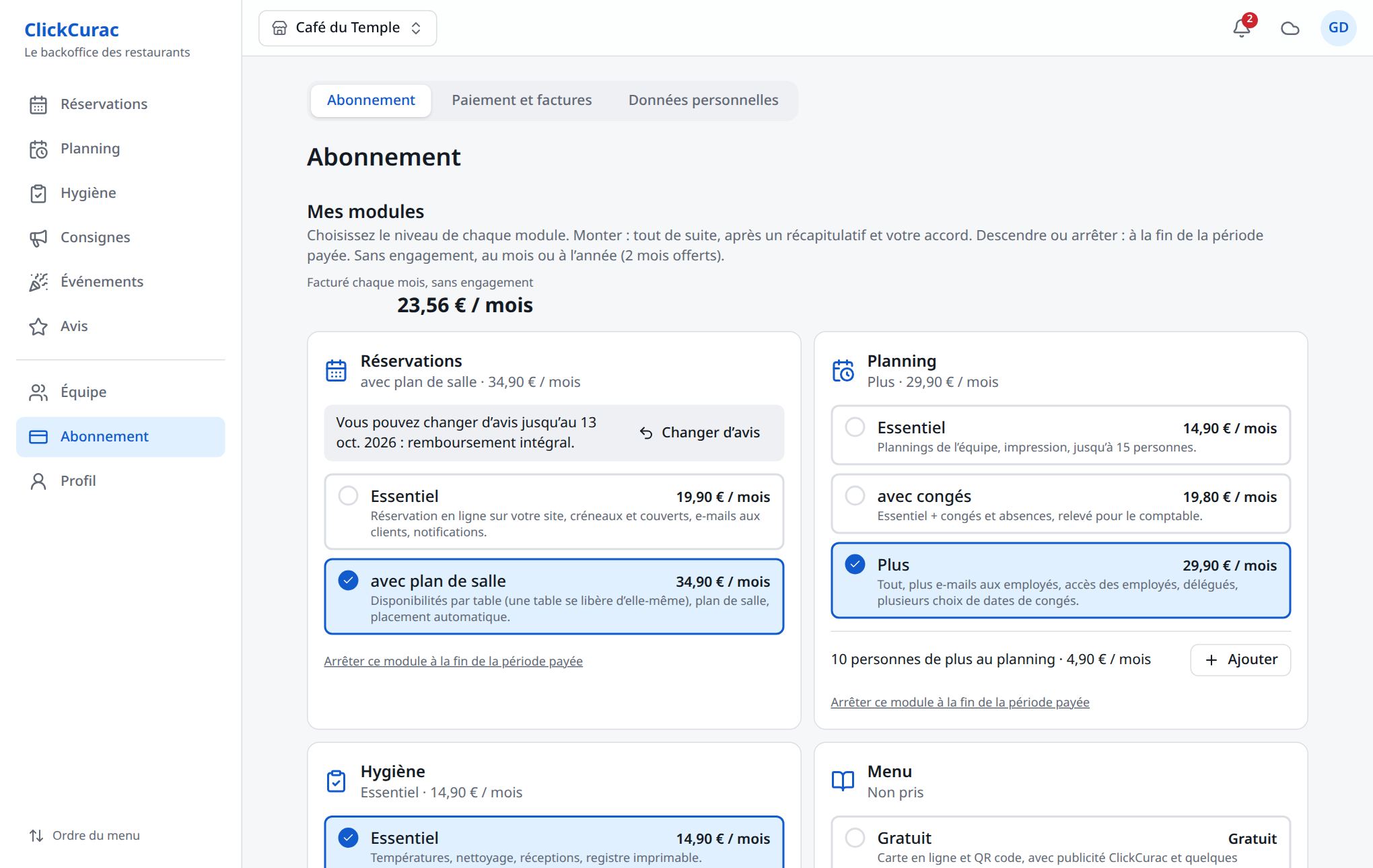This screenshot has width=1373, height=868.
Task: Select Essentiel 19,90 € Réservations option
Action: tap(554, 512)
